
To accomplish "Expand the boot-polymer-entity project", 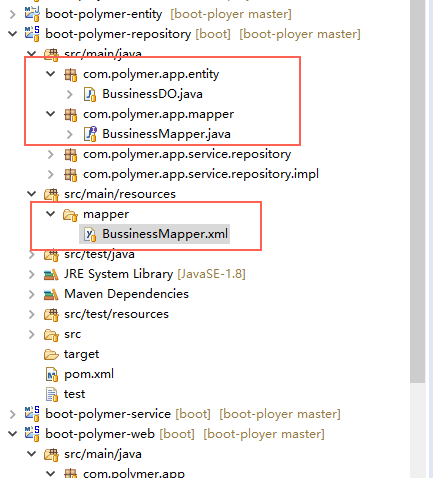I will point(12,14).
